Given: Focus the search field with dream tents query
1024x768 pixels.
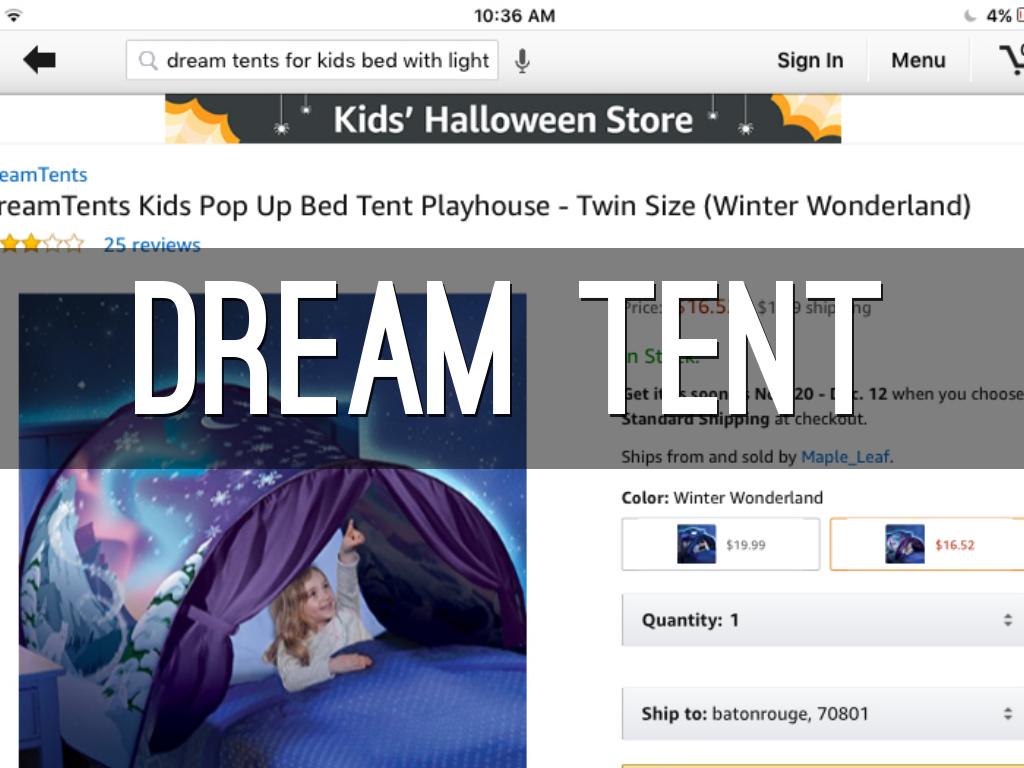Looking at the screenshot, I should tap(312, 60).
